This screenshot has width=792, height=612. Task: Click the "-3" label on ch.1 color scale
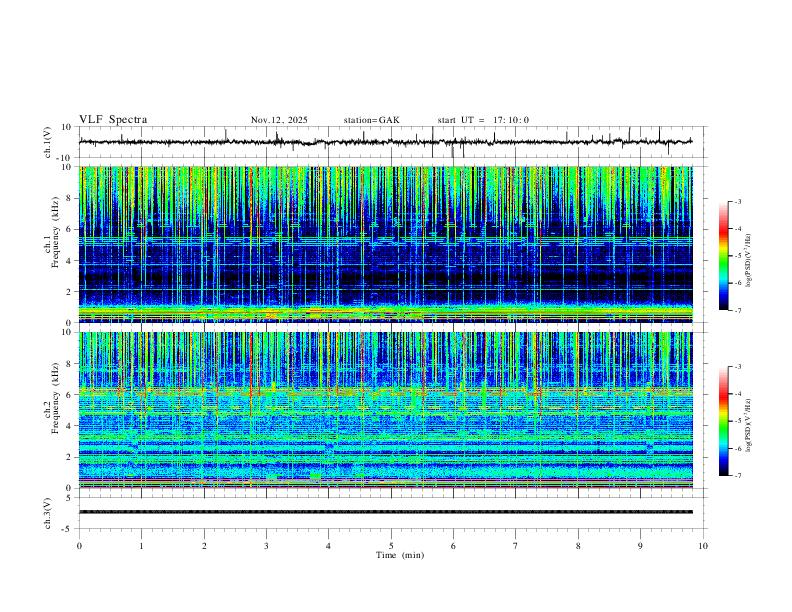(x=737, y=201)
